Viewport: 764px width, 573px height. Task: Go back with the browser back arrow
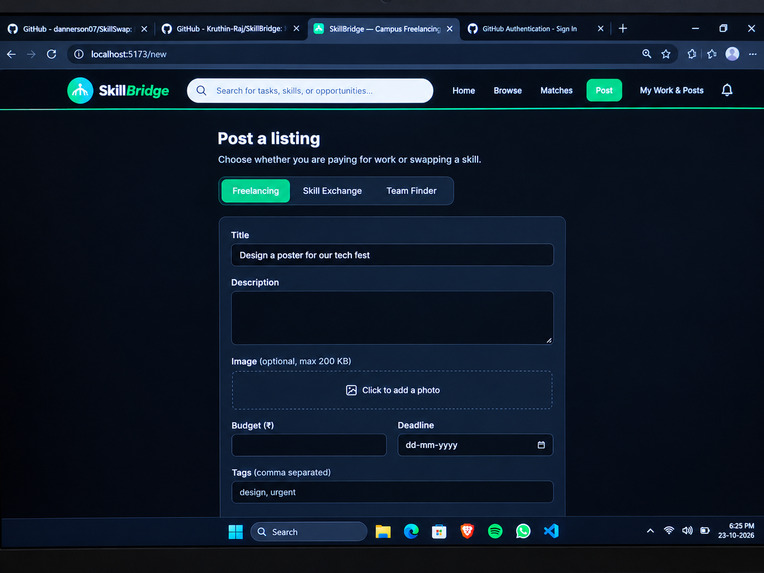pyautogui.click(x=11, y=54)
